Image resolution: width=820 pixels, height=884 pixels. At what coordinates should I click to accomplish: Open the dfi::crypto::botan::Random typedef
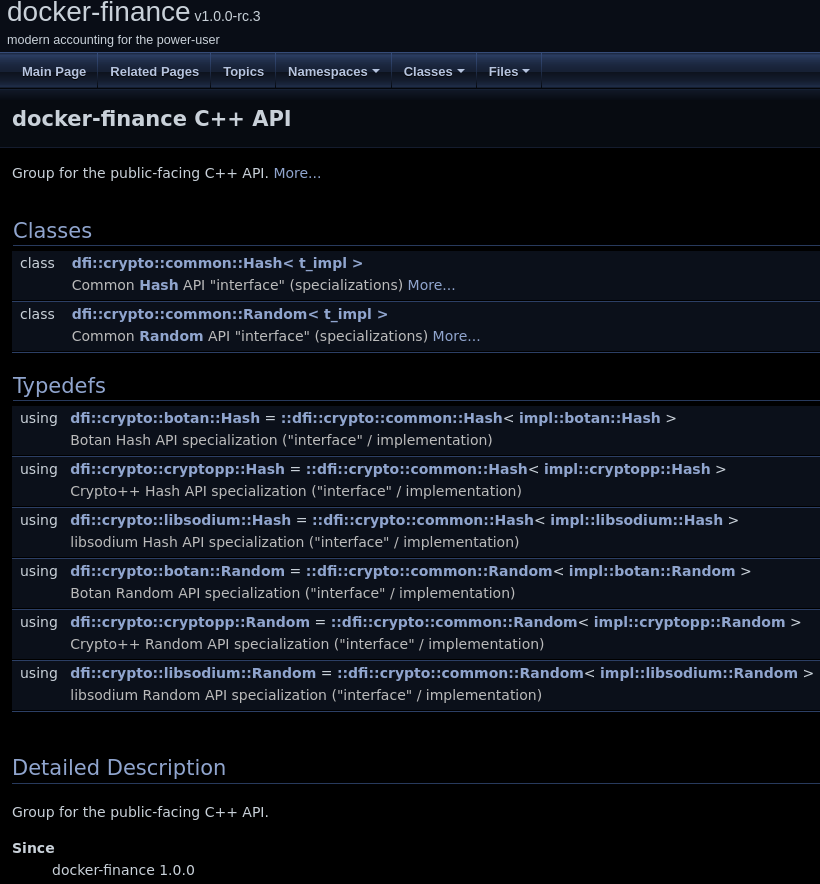coord(177,571)
